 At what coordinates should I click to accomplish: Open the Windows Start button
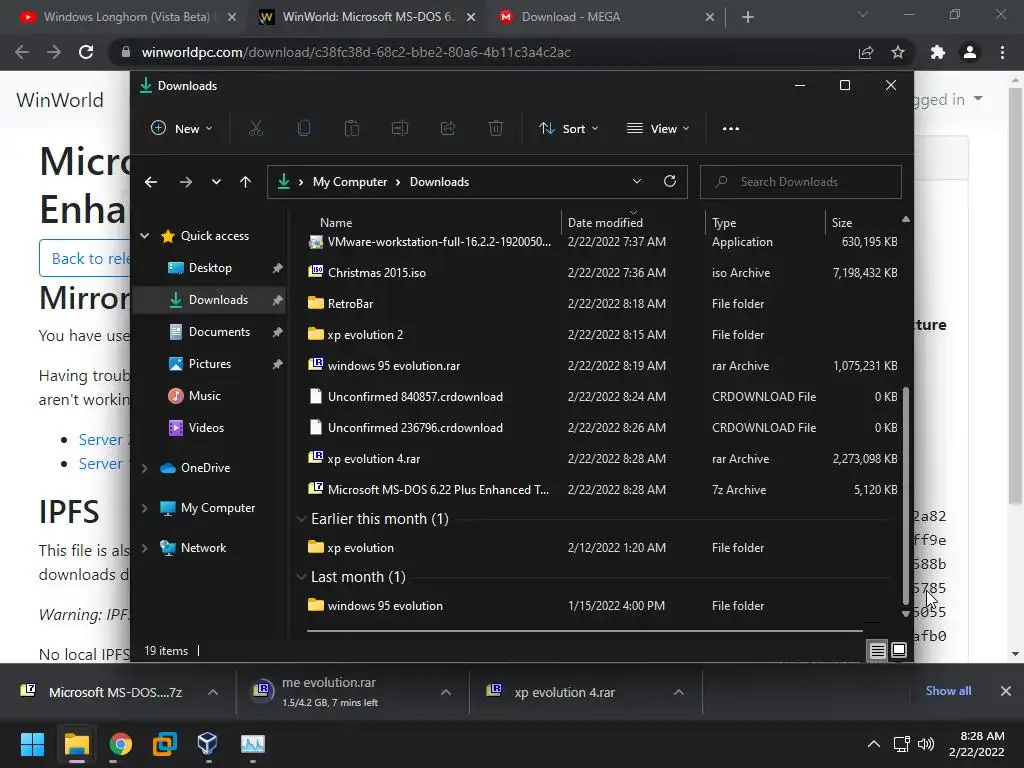tap(32, 744)
